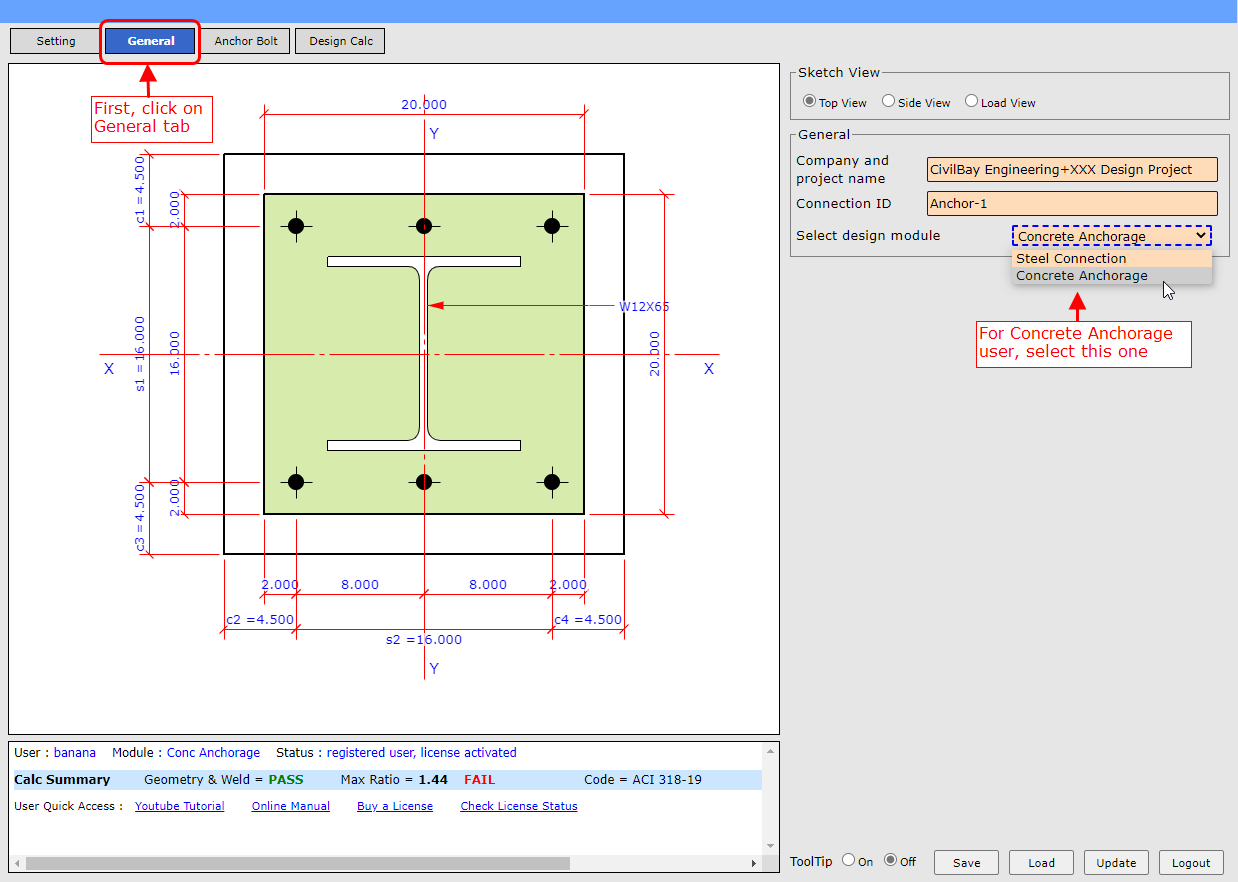Switch sketch to Side View

coord(888,102)
